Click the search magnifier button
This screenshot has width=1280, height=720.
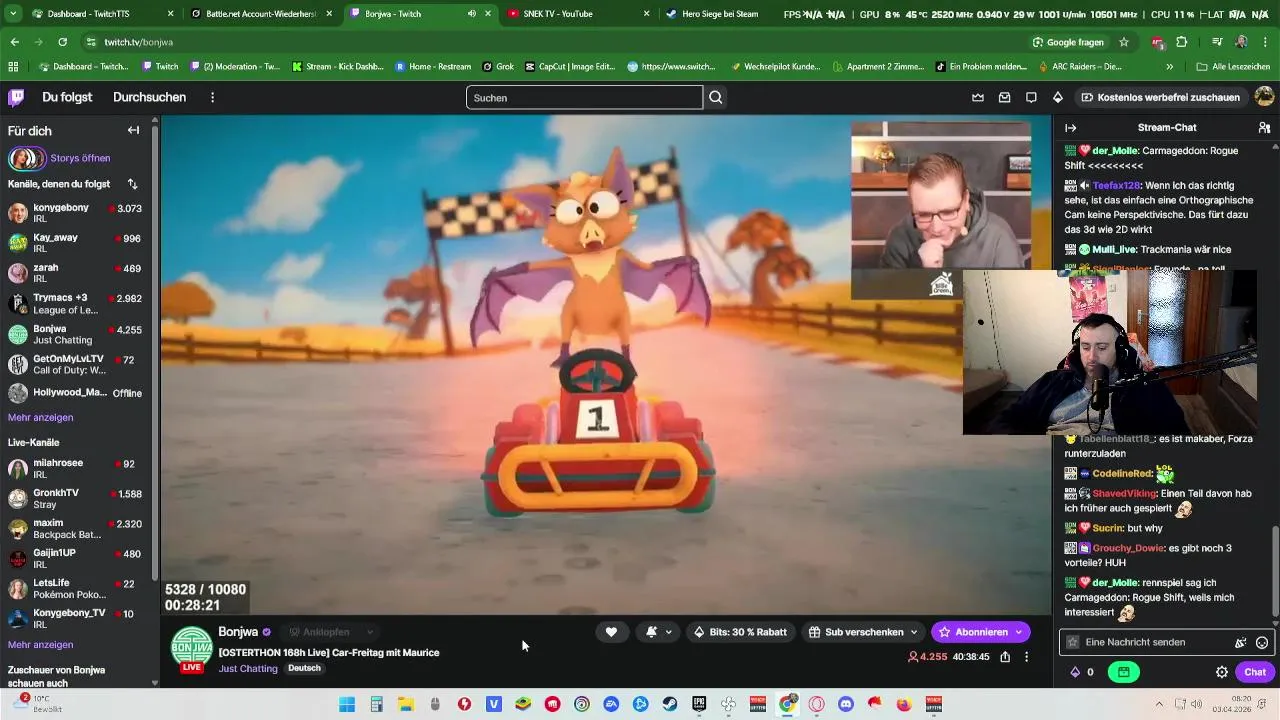point(716,97)
